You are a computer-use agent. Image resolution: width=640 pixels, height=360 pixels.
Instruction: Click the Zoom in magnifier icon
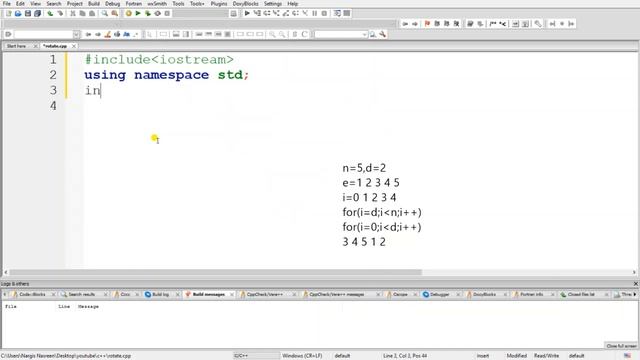click(x=272, y=34)
